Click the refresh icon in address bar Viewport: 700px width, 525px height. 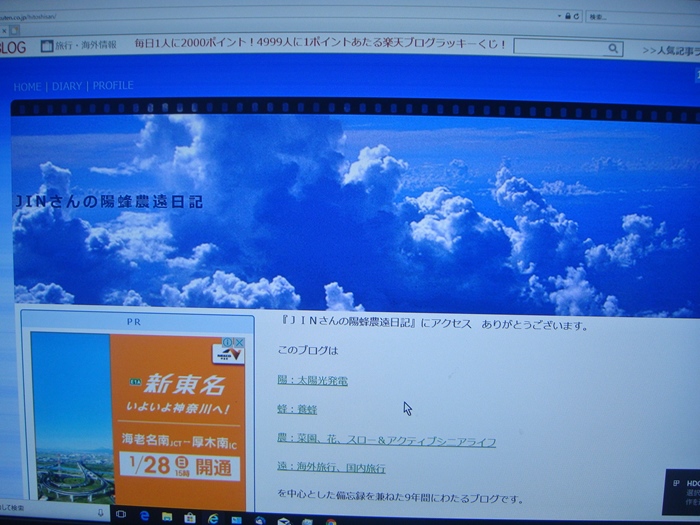[x=576, y=16]
